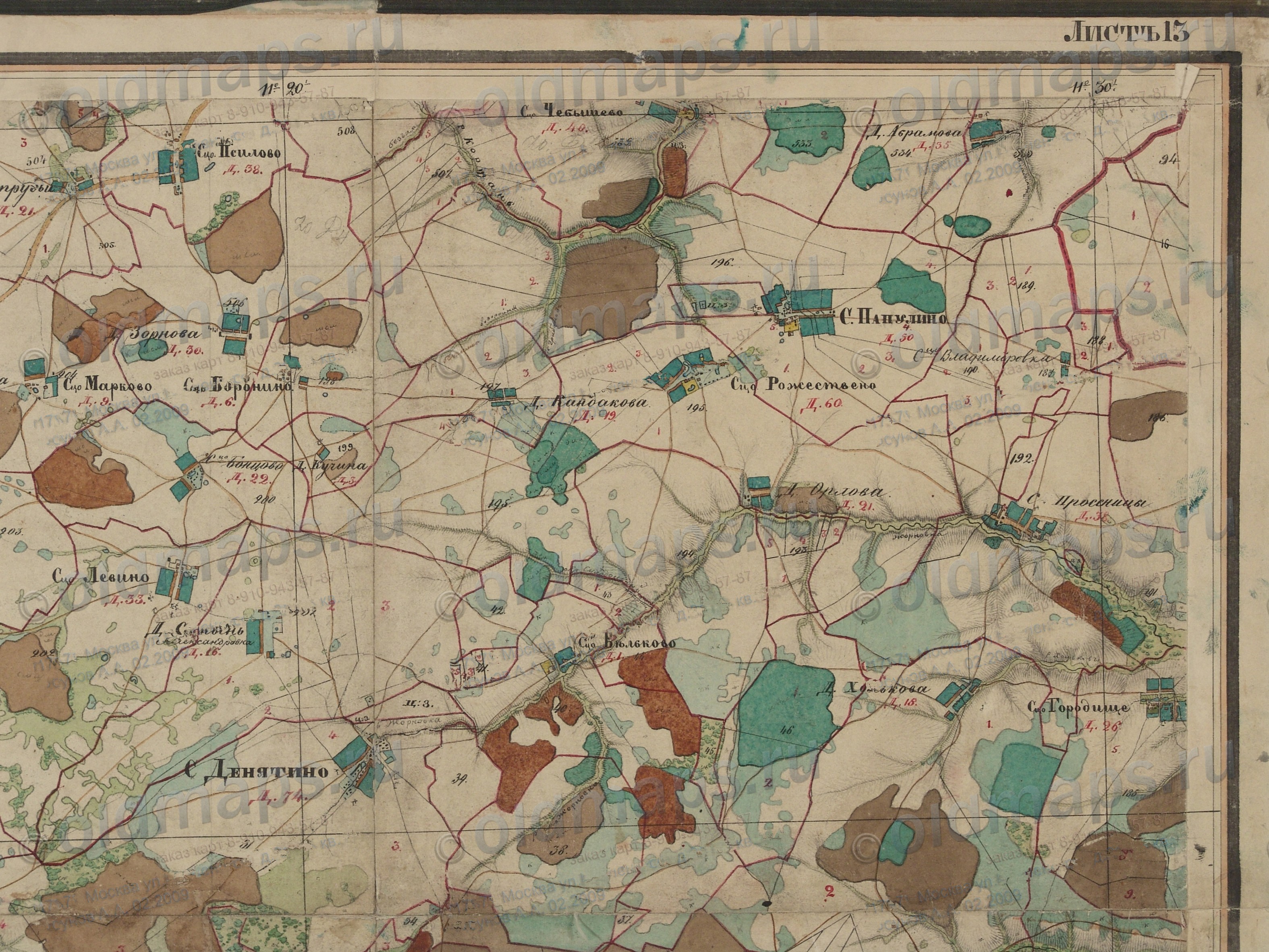Viewport: 1269px width, 952px height.
Task: Click the Сц. Городище settlement label
Action: (1078, 707)
